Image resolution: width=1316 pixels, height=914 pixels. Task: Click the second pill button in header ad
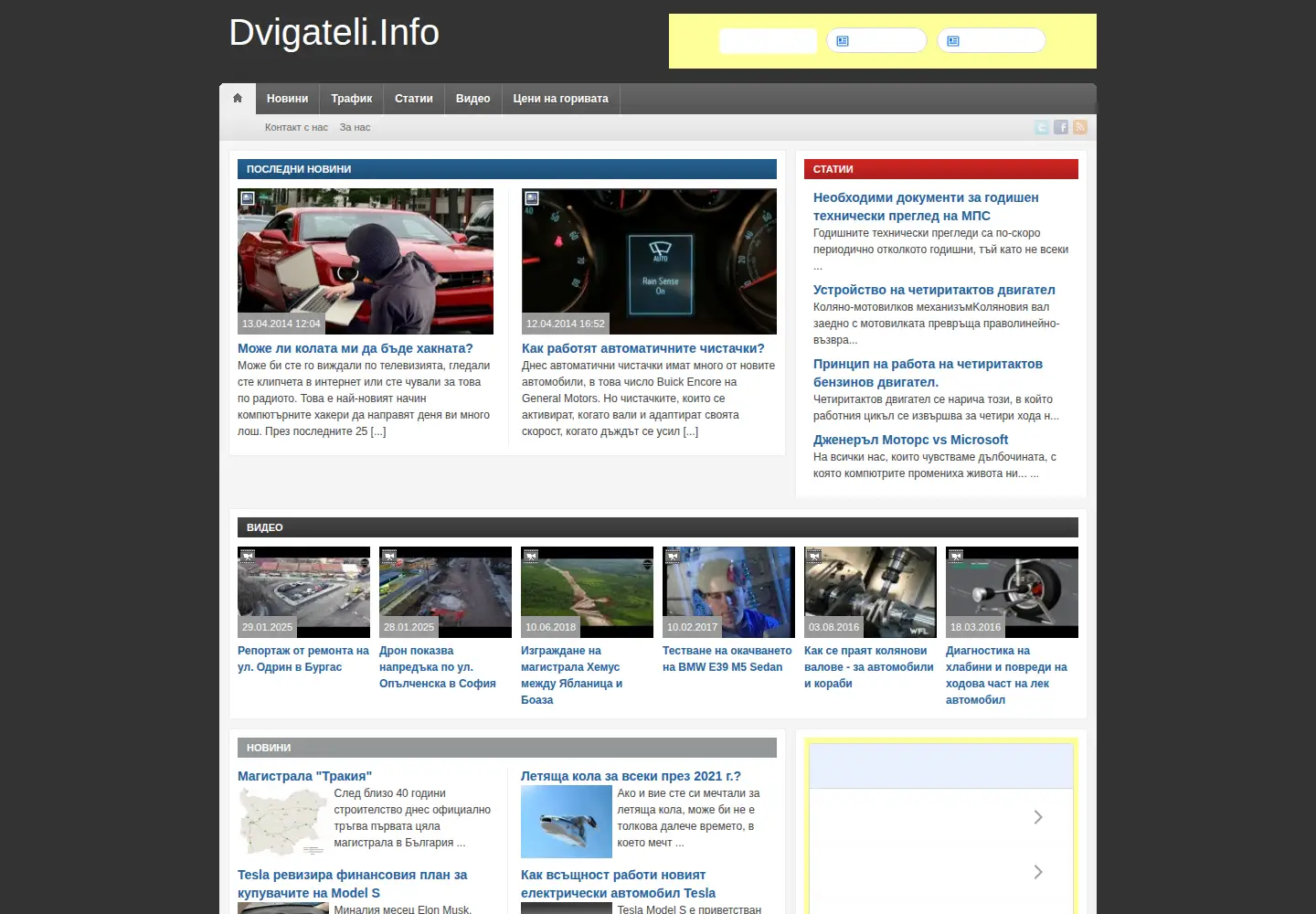(991, 41)
